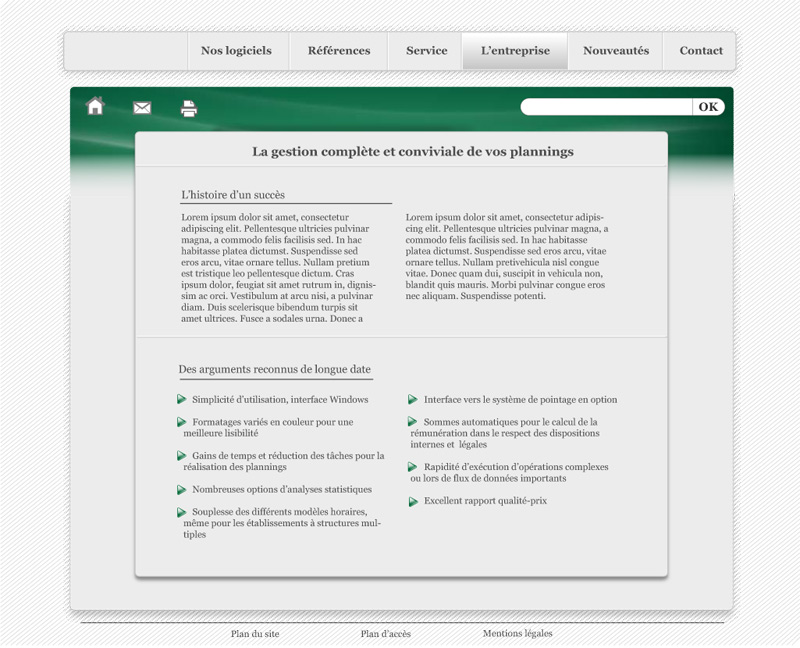Click the envelope email icon
The height and width of the screenshot is (648, 800).
click(x=142, y=108)
